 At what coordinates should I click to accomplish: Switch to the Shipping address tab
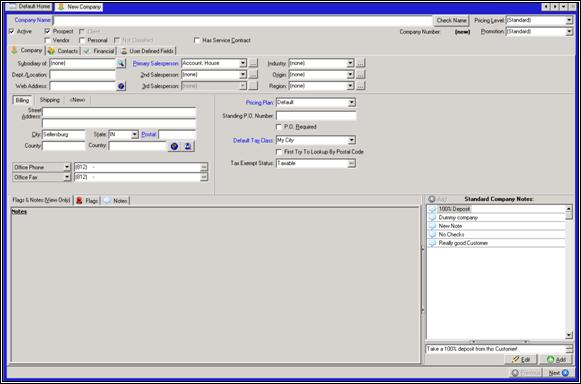pos(50,100)
